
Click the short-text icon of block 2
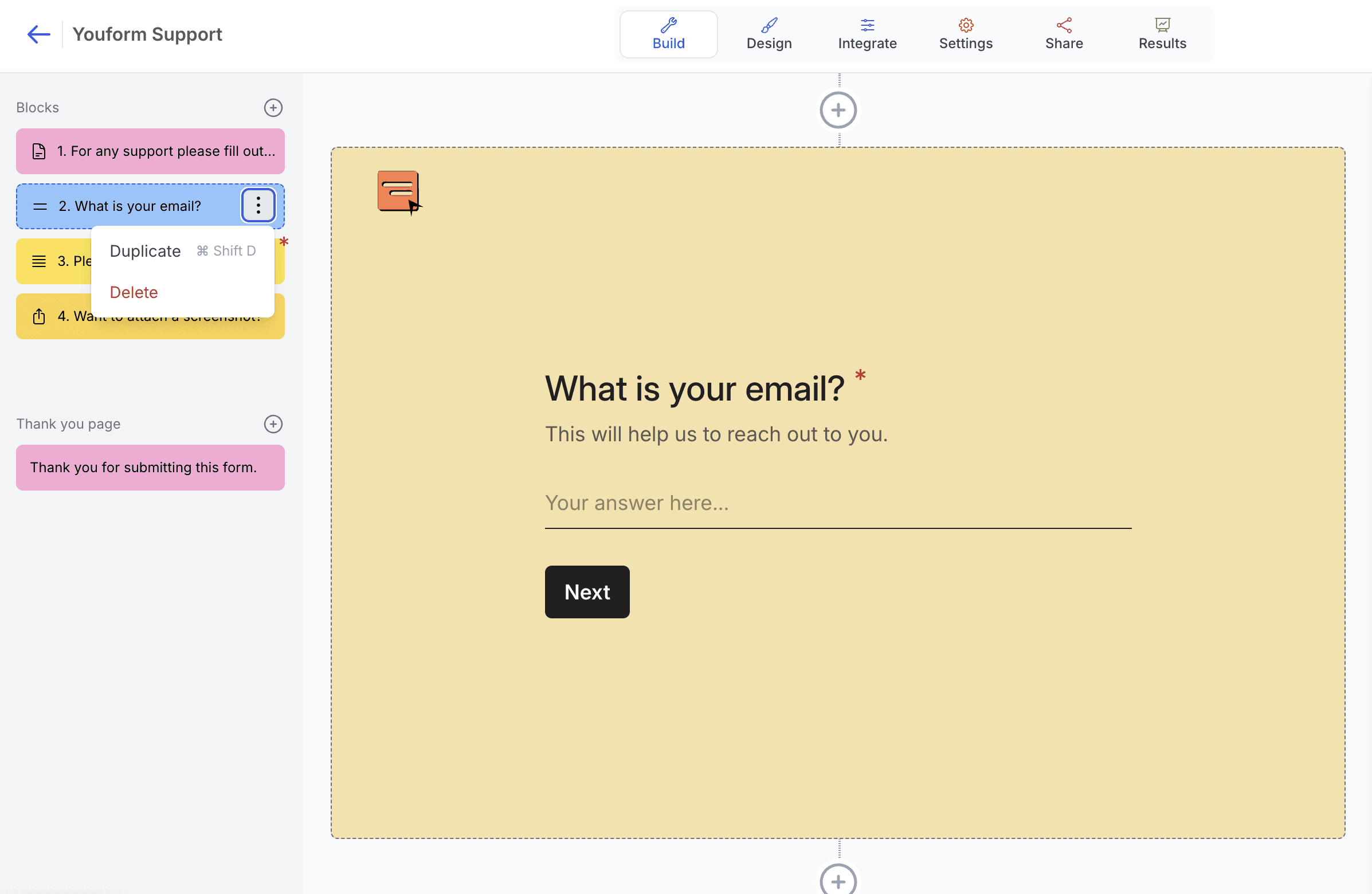40,206
